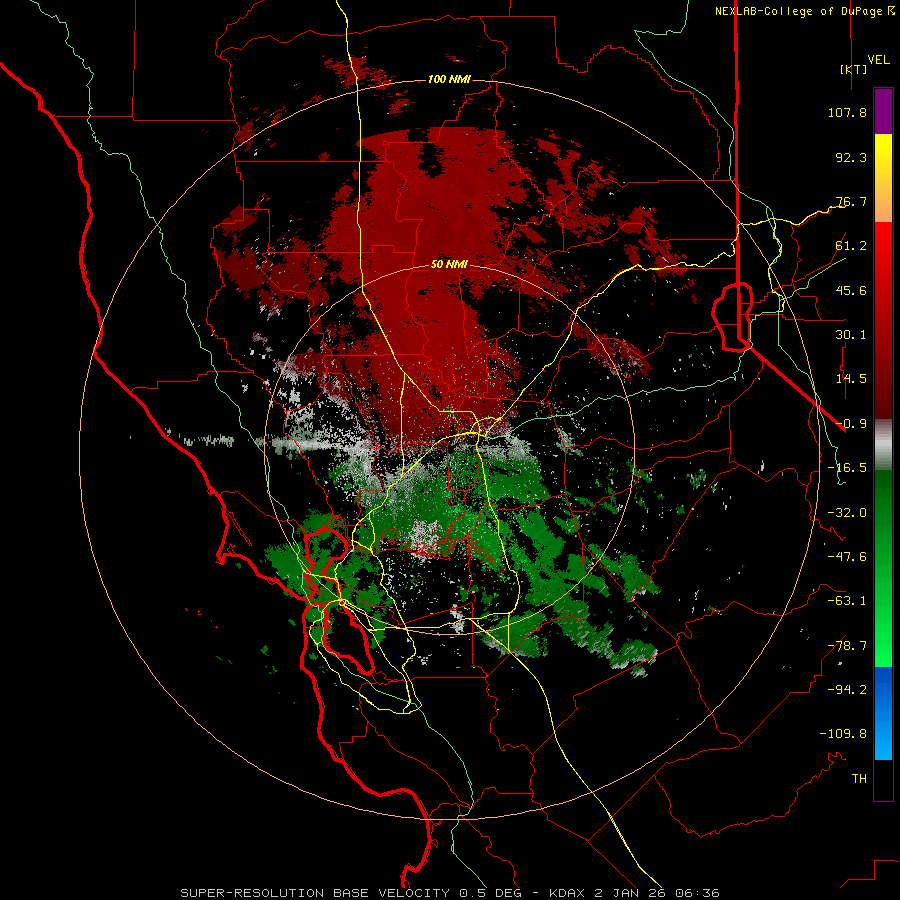Click the -0.9 legend value
The width and height of the screenshot is (900, 900).
(x=851, y=424)
